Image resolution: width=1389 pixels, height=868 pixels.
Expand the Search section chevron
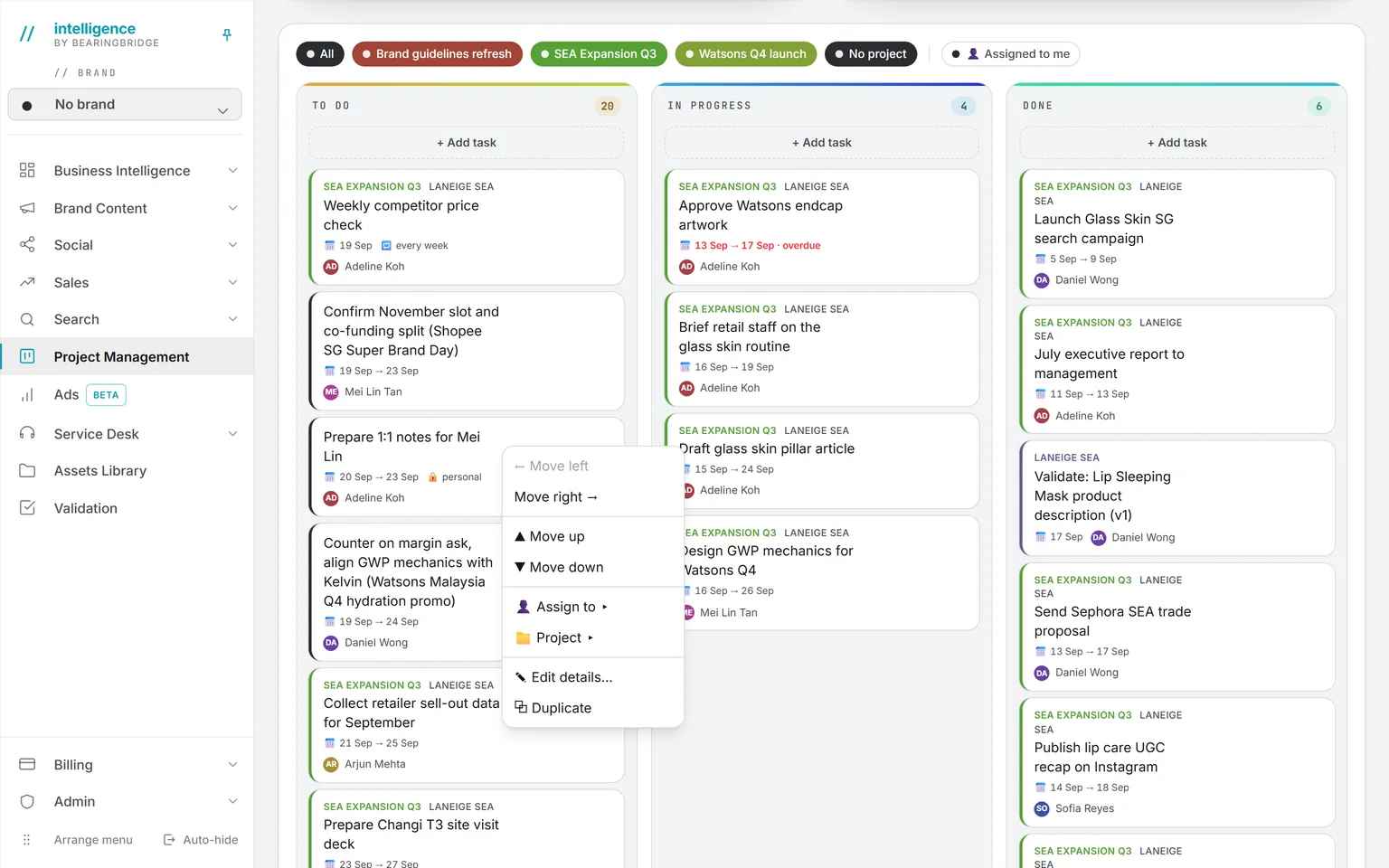click(x=232, y=319)
